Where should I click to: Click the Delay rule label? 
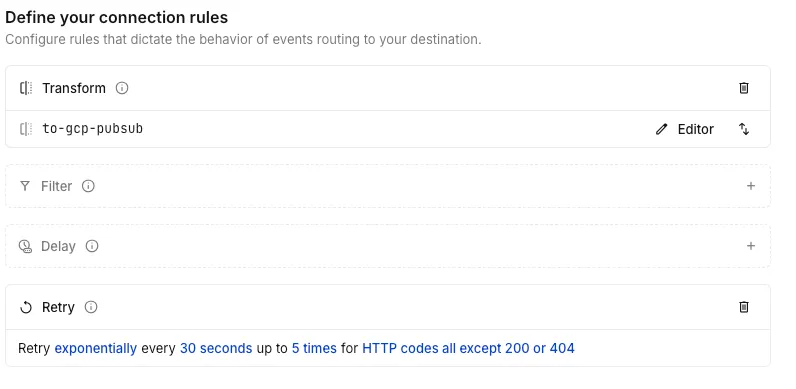coord(58,246)
